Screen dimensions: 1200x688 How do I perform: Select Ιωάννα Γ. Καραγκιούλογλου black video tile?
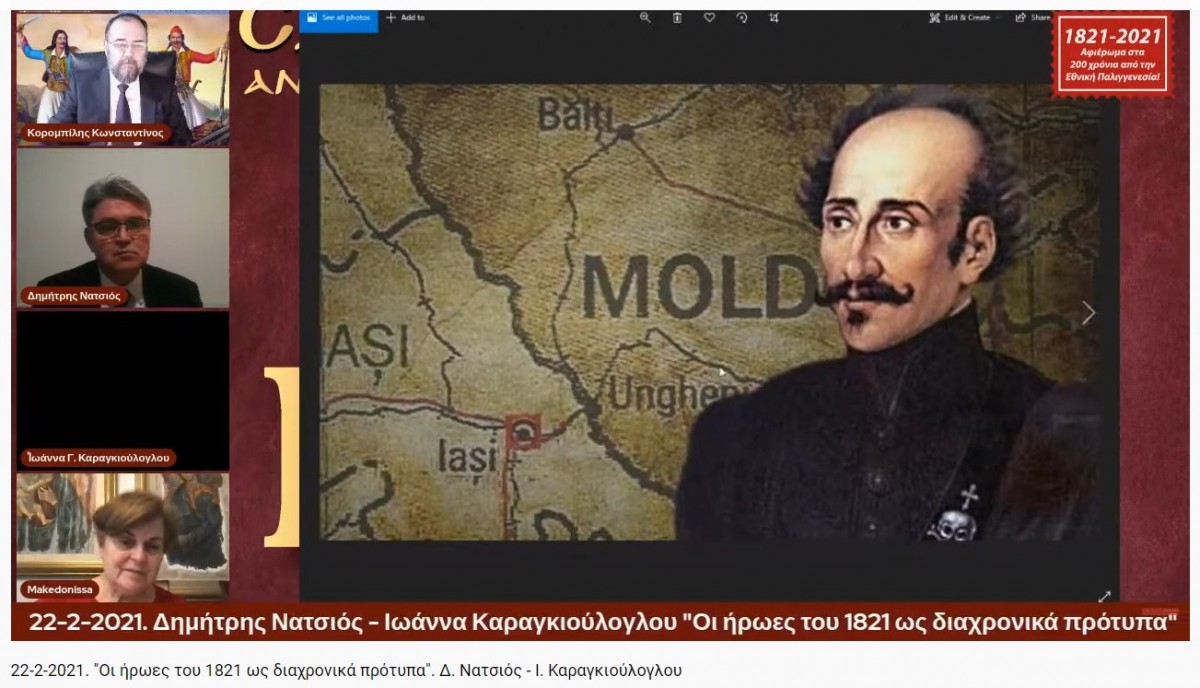click(123, 390)
